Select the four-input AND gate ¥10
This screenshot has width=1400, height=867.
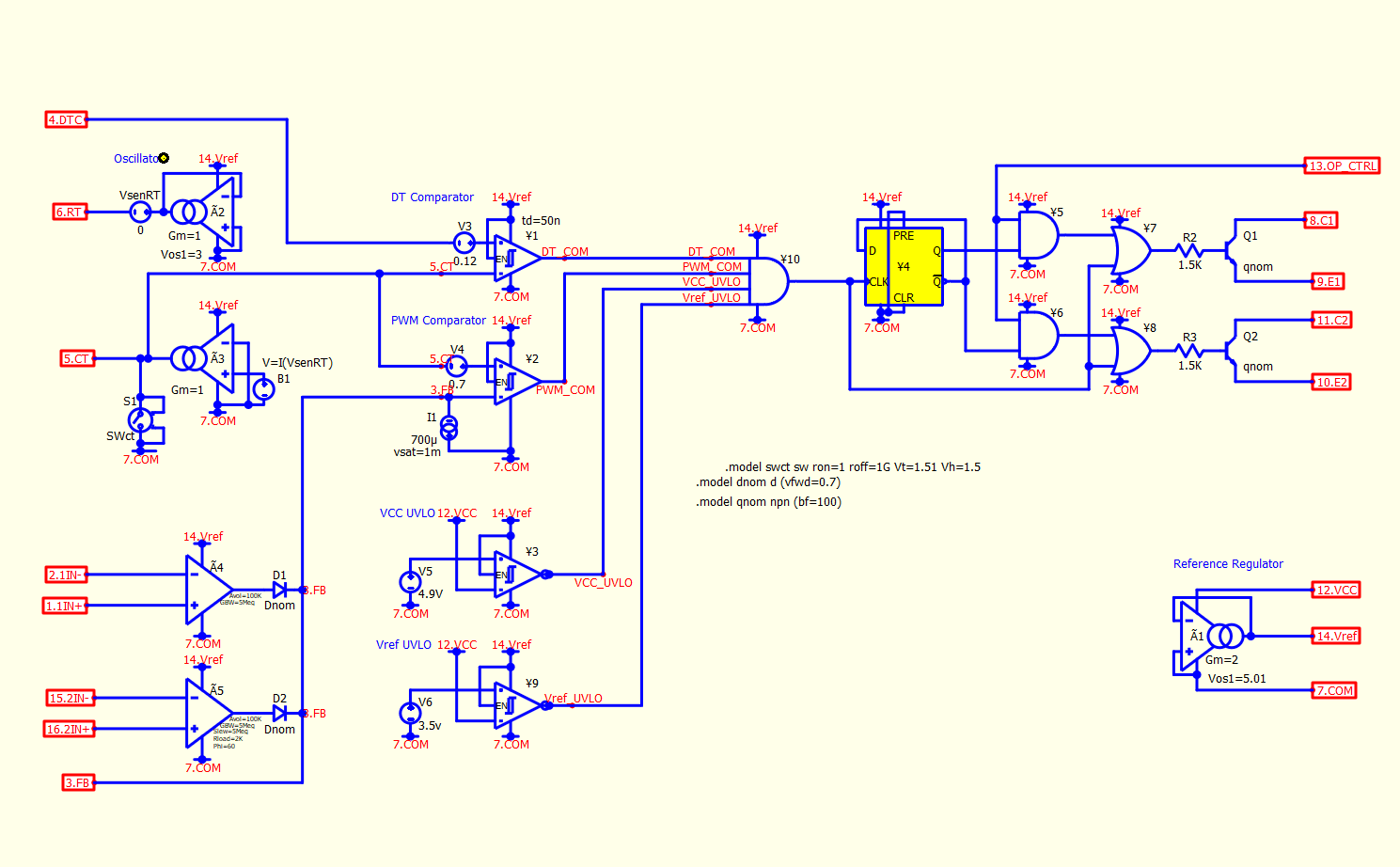769,281
